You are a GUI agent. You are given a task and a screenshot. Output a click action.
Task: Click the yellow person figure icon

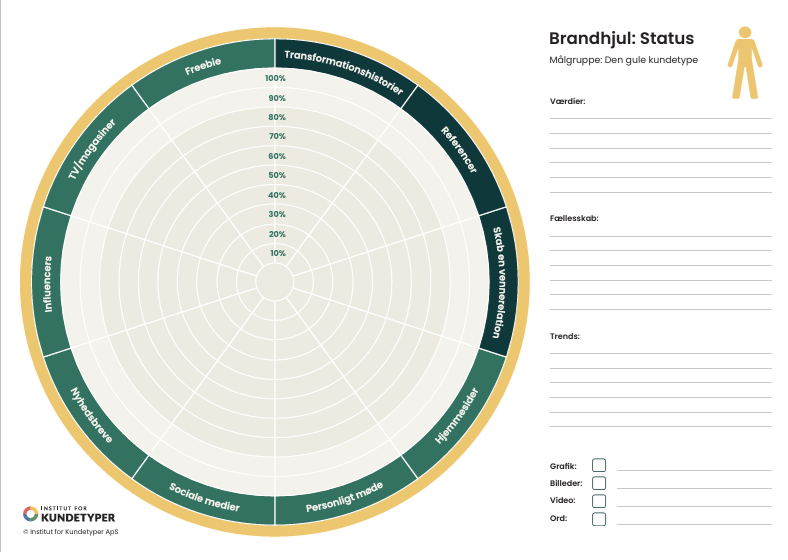point(742,62)
